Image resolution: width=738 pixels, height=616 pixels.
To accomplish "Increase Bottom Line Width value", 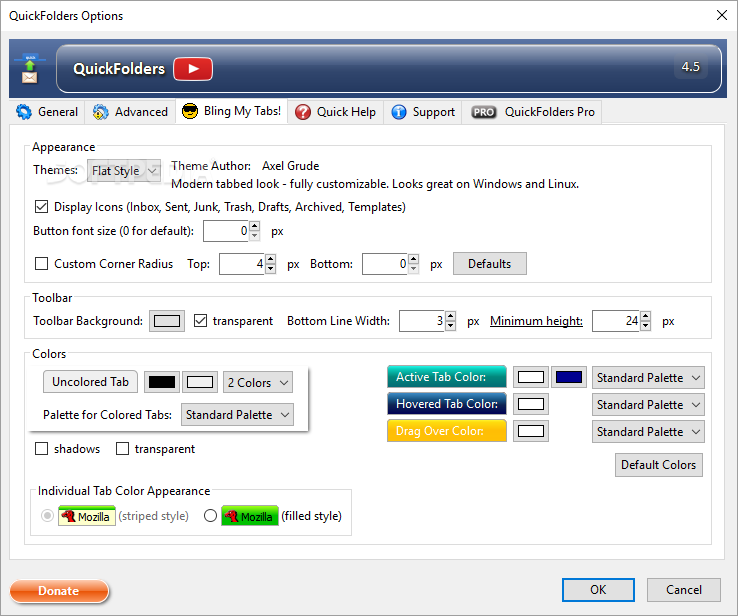I will coord(450,316).
